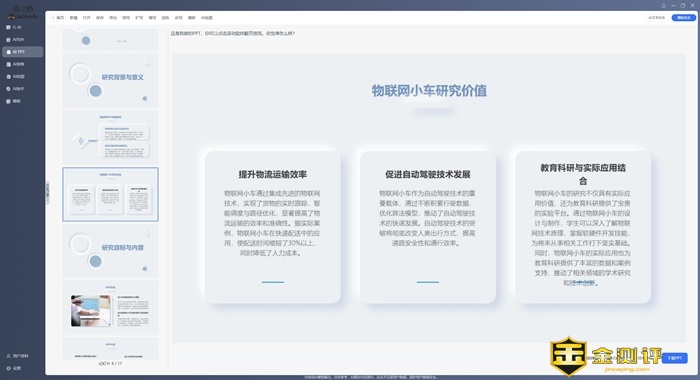Click the white status pill beside the blue button
The height and width of the screenshot is (380, 700).
click(657, 18)
